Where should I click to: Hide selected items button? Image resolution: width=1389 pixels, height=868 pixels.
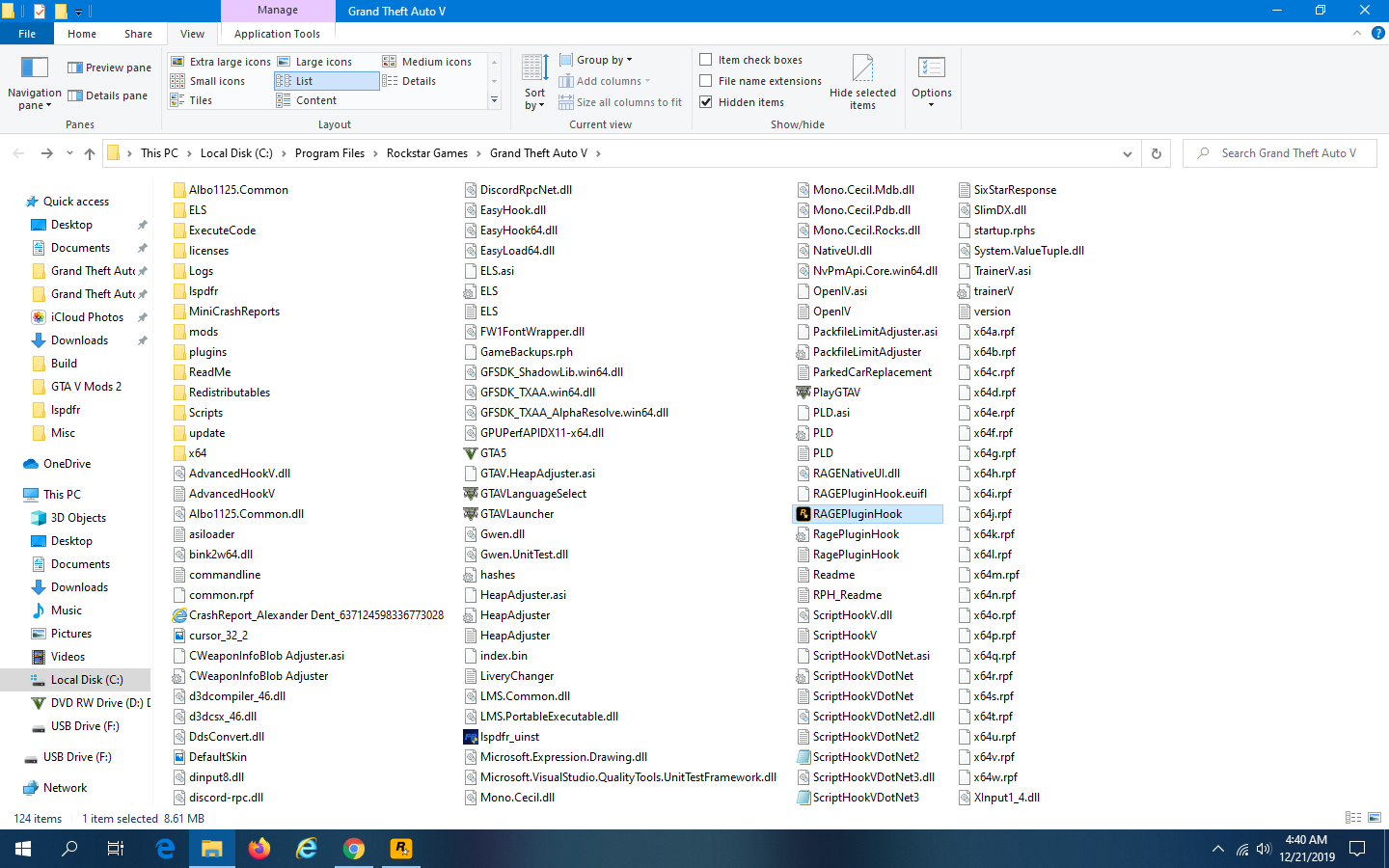coord(862,83)
